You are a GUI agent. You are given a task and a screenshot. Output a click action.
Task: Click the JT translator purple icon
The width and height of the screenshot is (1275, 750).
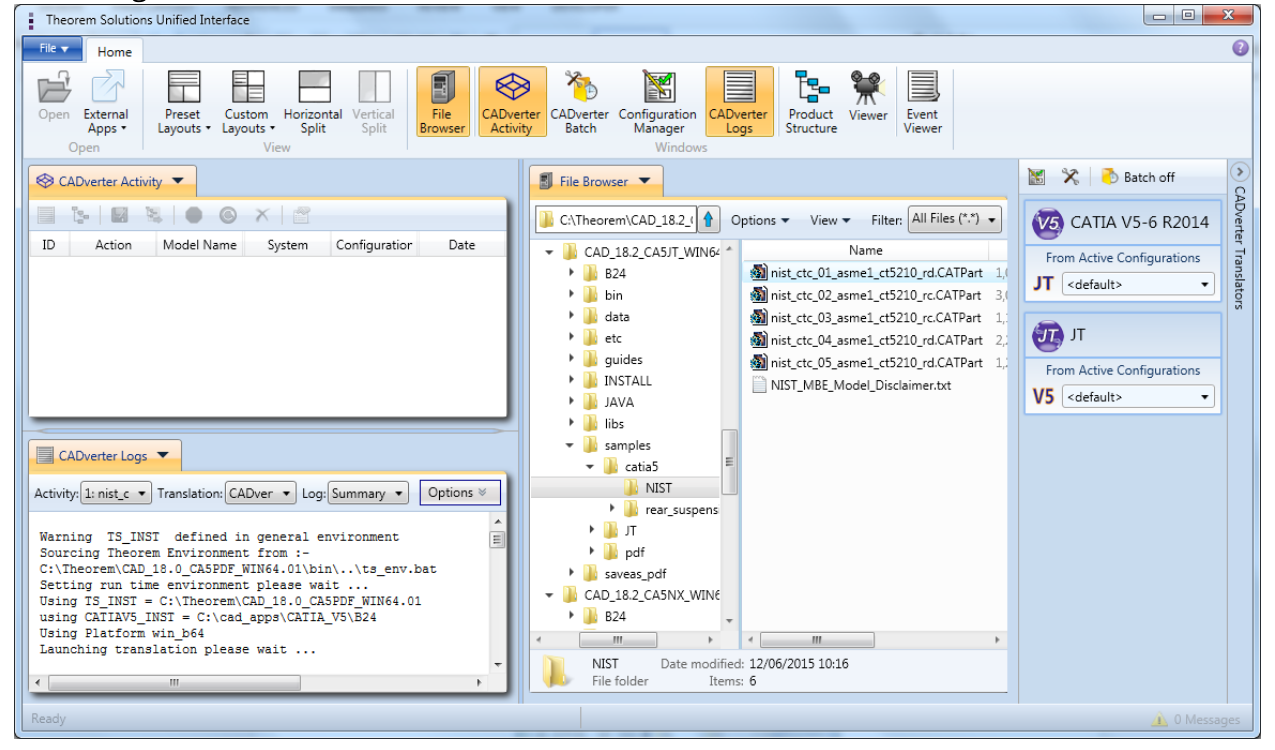tap(1047, 335)
